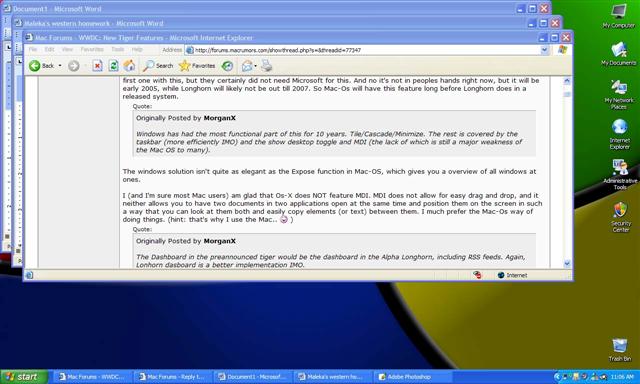
Task: Click the blocked-content icon in IE status bar
Action: (477, 275)
